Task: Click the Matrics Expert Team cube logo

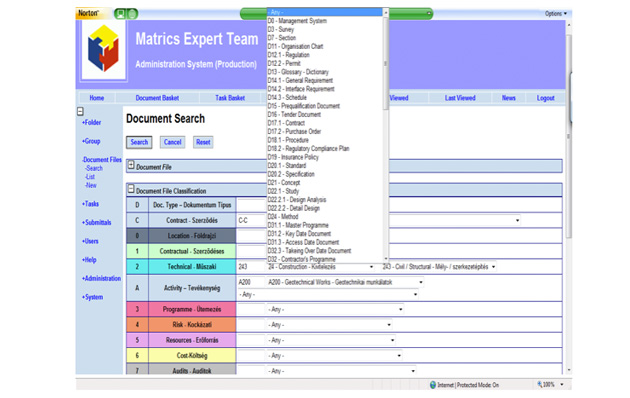Action: (103, 49)
